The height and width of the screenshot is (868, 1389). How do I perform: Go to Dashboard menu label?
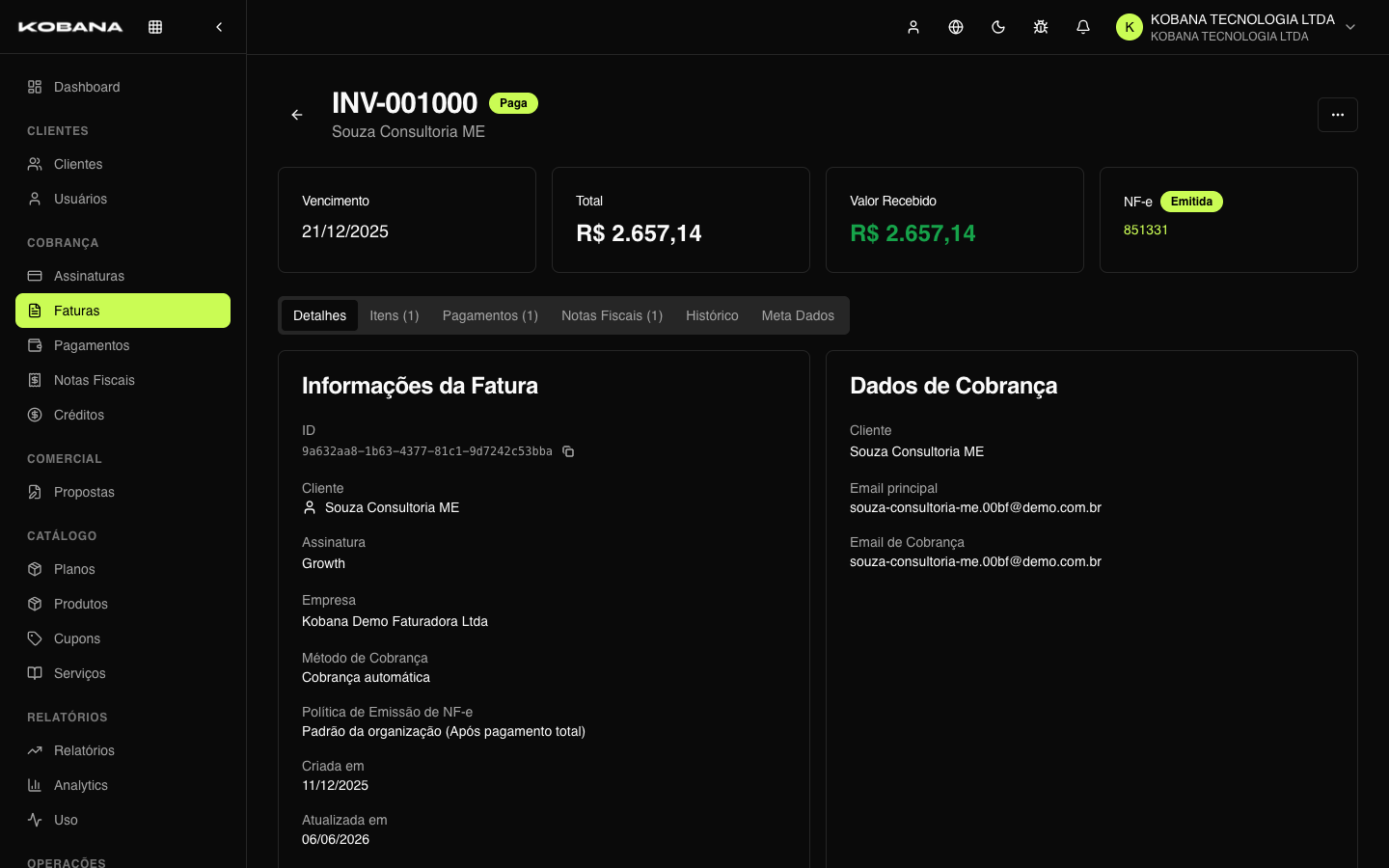coord(87,87)
